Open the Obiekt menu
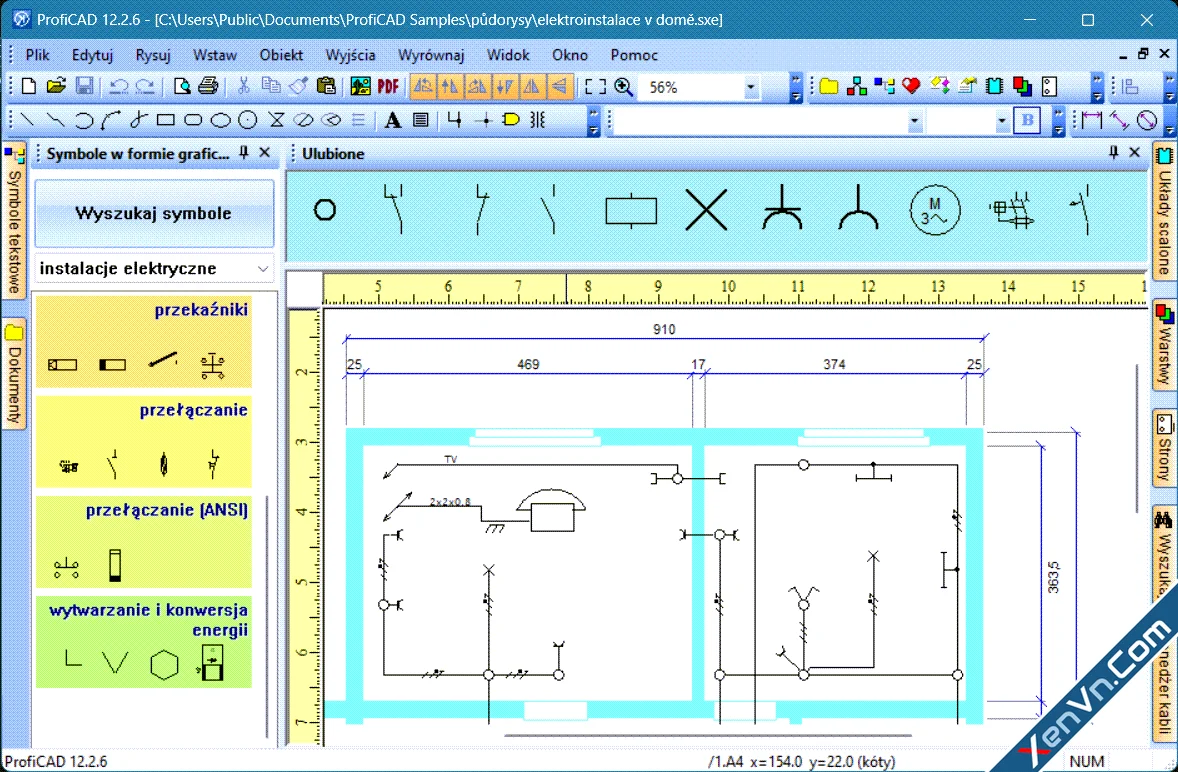 (x=281, y=55)
